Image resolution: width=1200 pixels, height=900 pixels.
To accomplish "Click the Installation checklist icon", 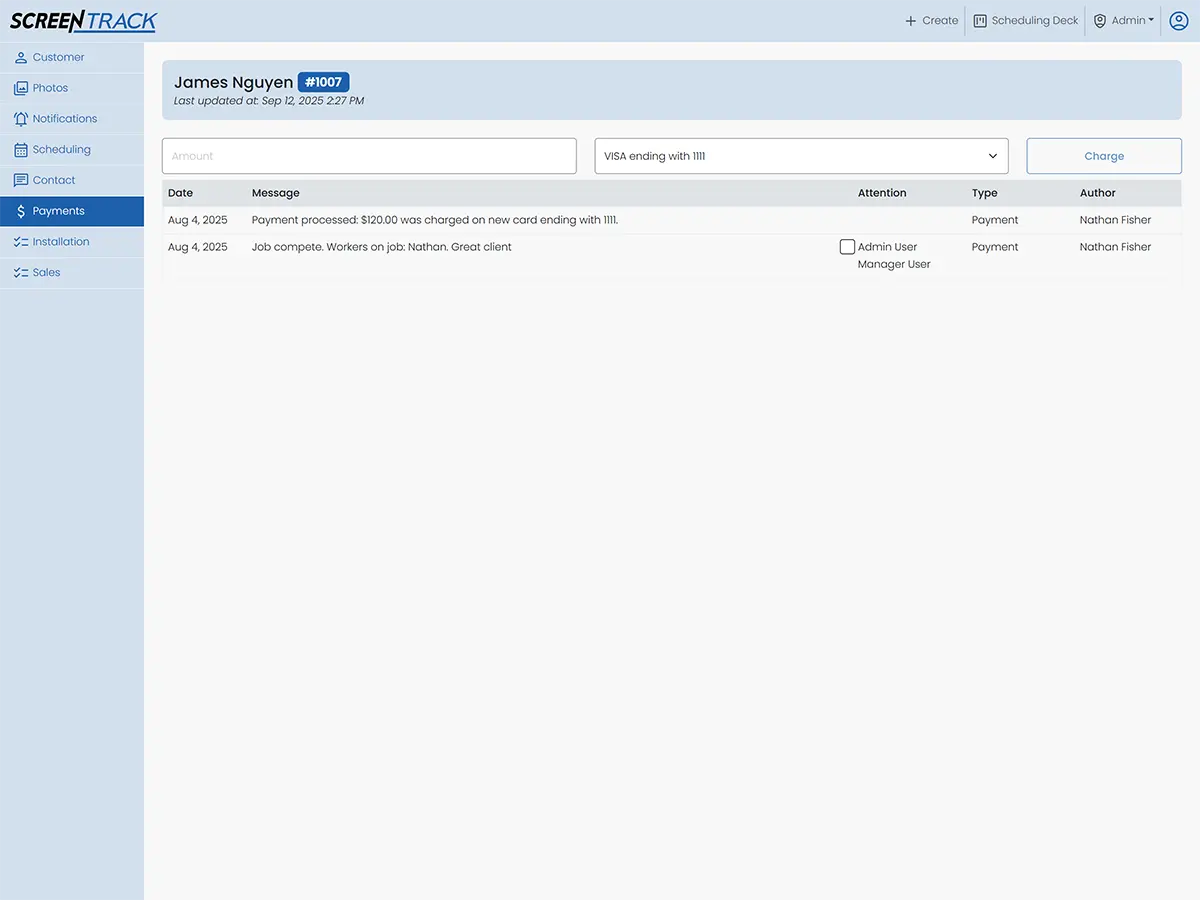I will [21, 242].
